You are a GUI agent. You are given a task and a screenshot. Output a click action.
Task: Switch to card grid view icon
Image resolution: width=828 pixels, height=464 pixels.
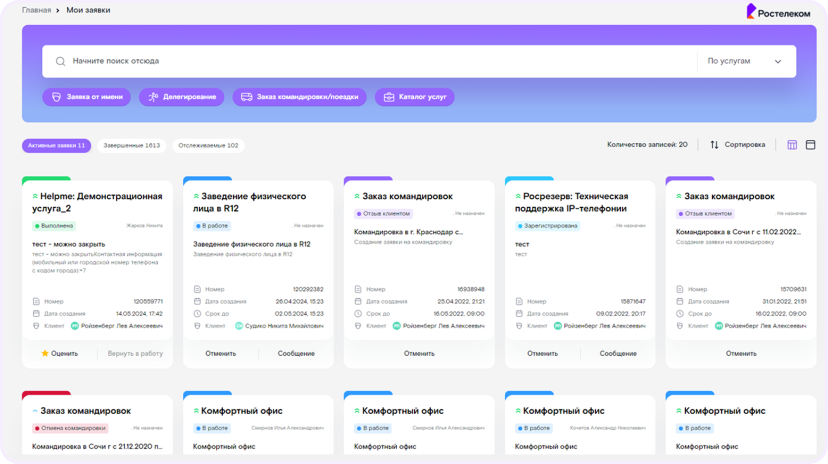[792, 145]
